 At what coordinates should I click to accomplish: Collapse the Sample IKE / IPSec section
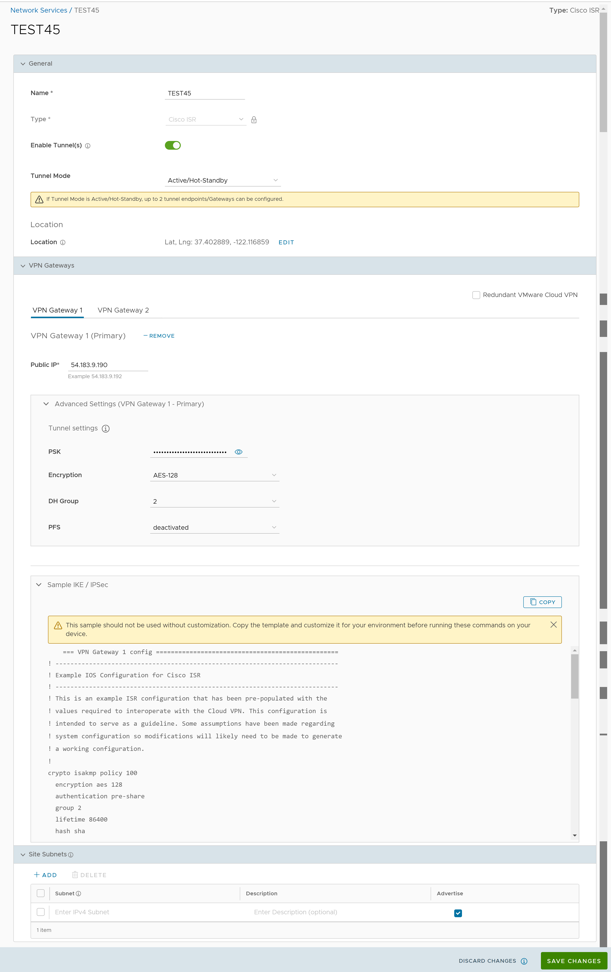tap(39, 585)
